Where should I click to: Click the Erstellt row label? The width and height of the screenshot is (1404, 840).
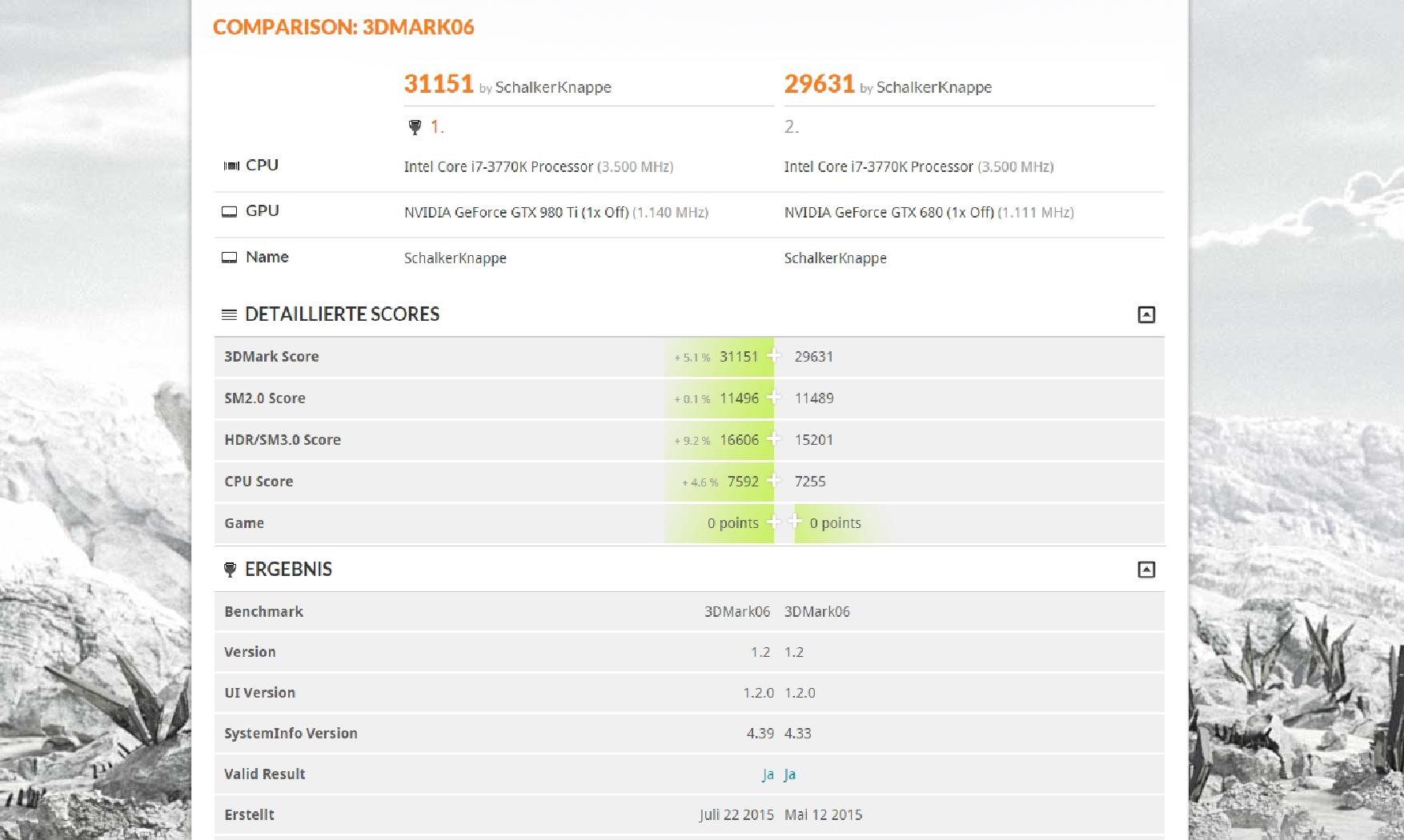[x=249, y=815]
